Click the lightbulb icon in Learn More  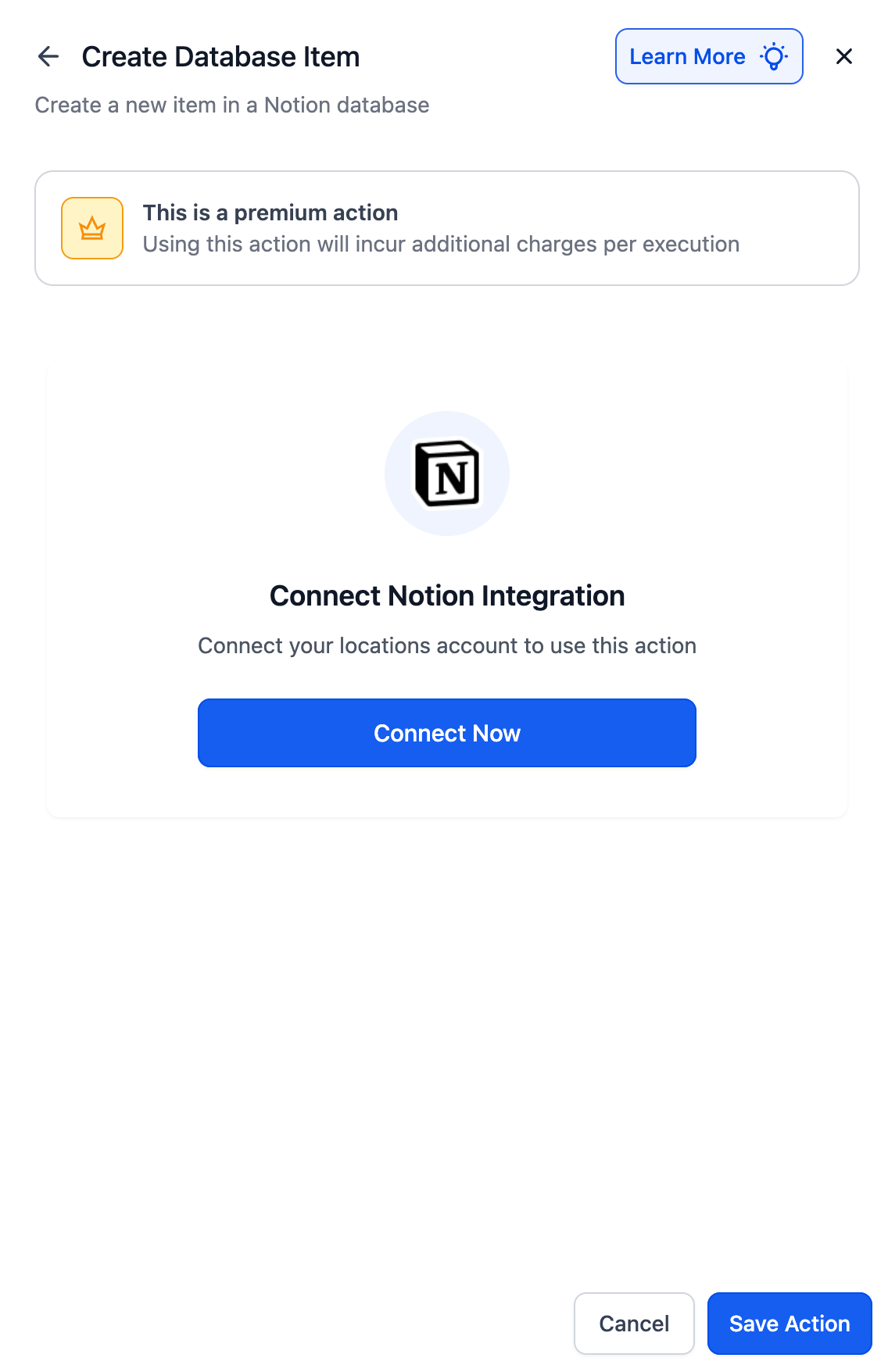pos(774,56)
